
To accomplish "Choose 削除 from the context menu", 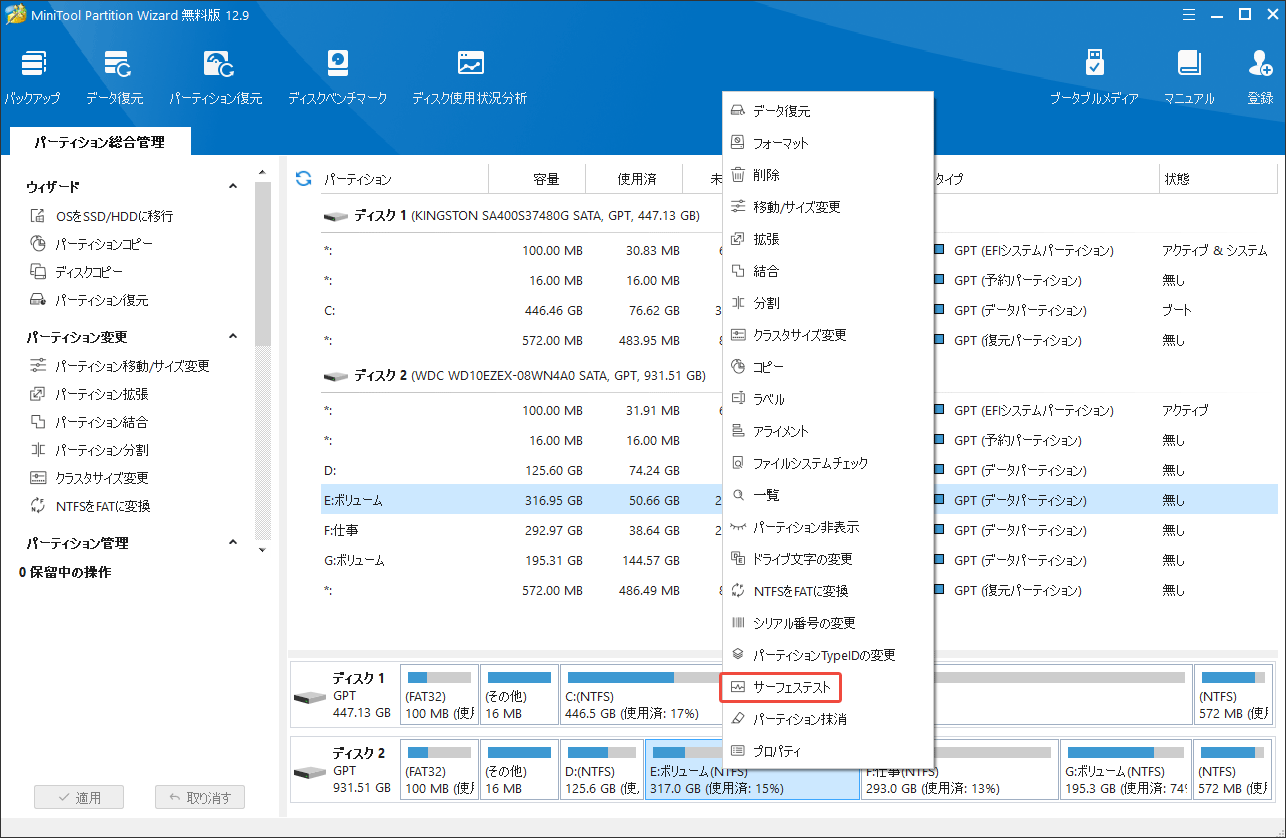I will (x=828, y=175).
